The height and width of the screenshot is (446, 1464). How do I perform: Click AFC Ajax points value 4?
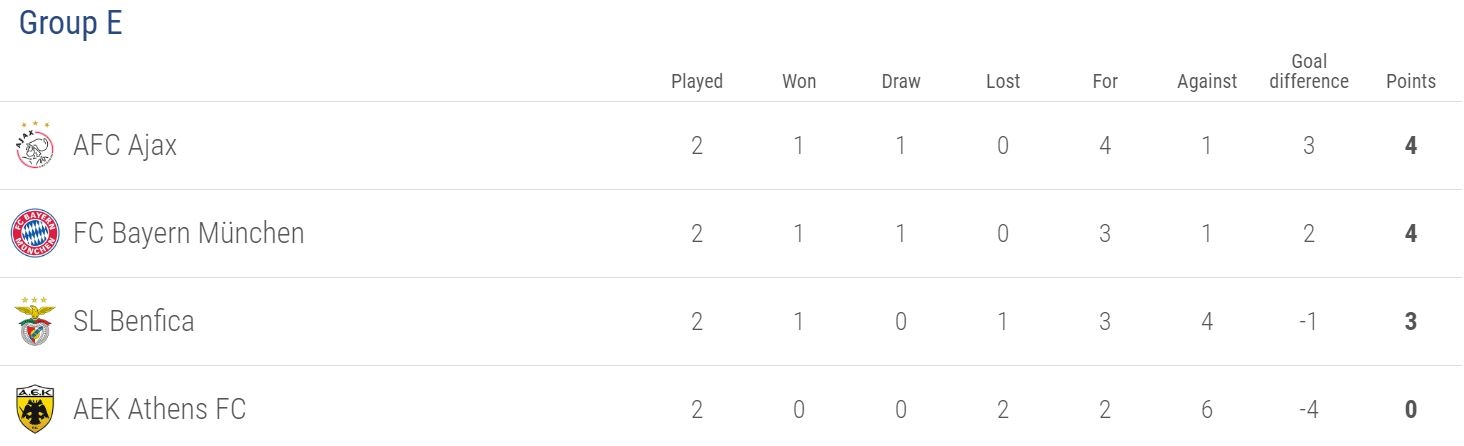coord(1411,146)
